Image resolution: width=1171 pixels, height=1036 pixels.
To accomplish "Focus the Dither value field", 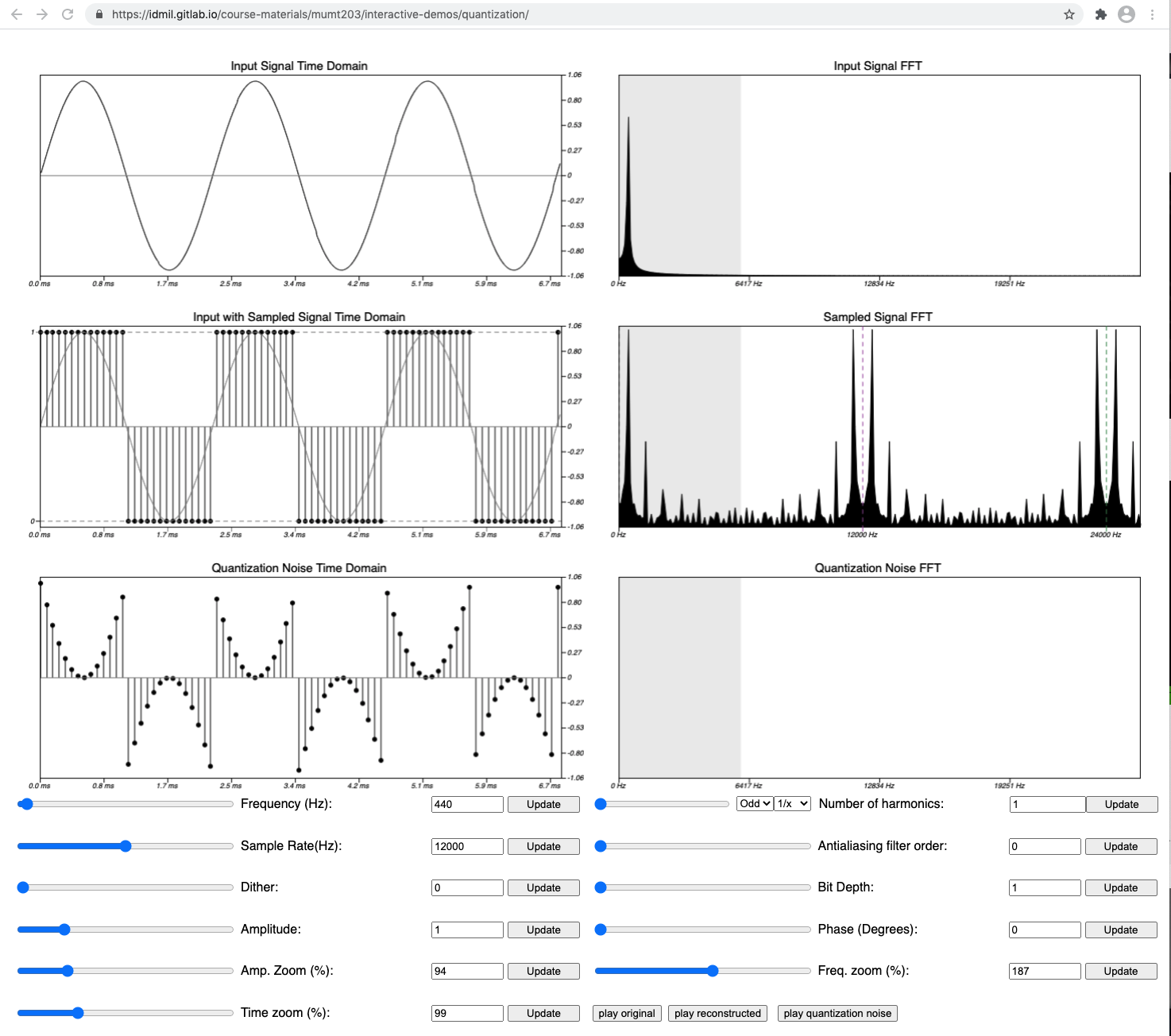I will point(467,887).
